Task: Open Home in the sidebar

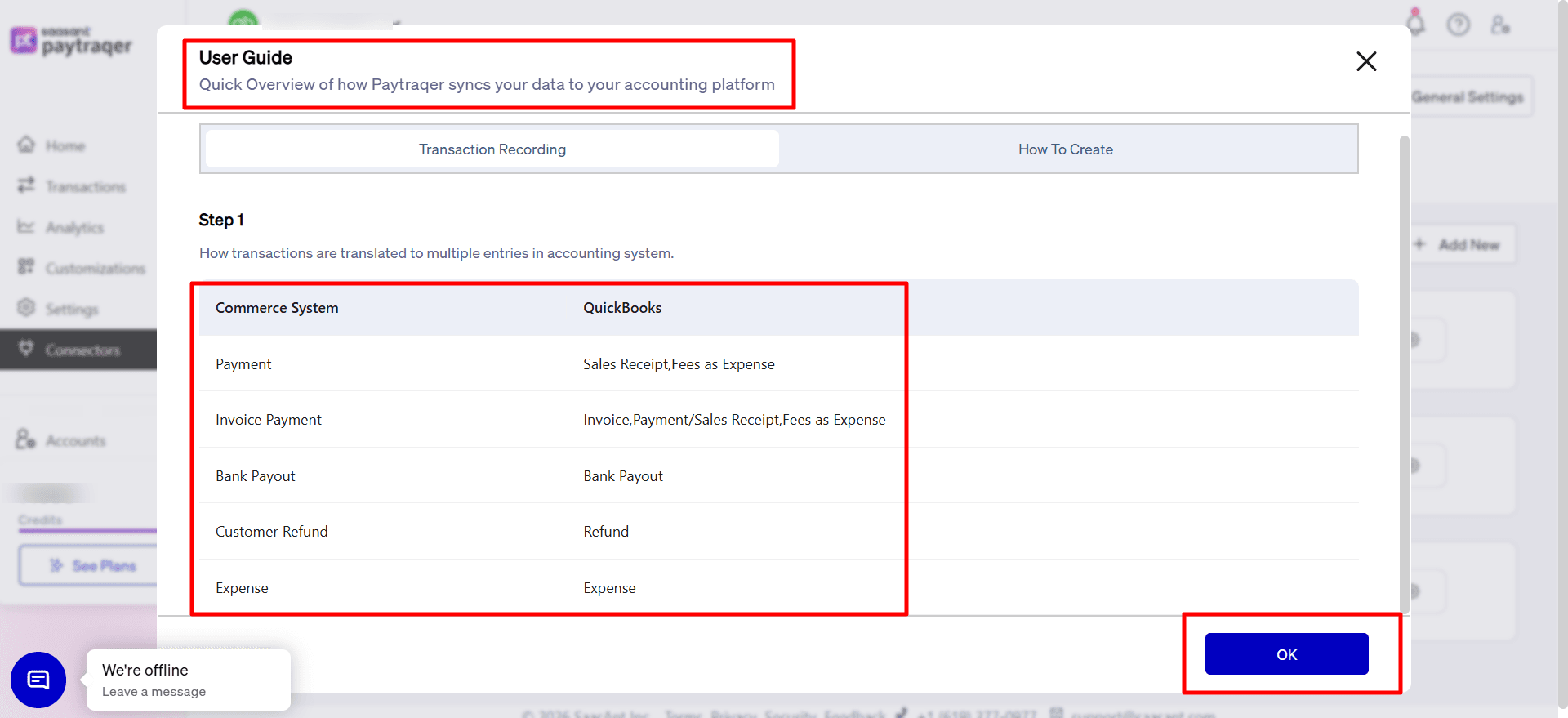Action: pyautogui.click(x=65, y=146)
